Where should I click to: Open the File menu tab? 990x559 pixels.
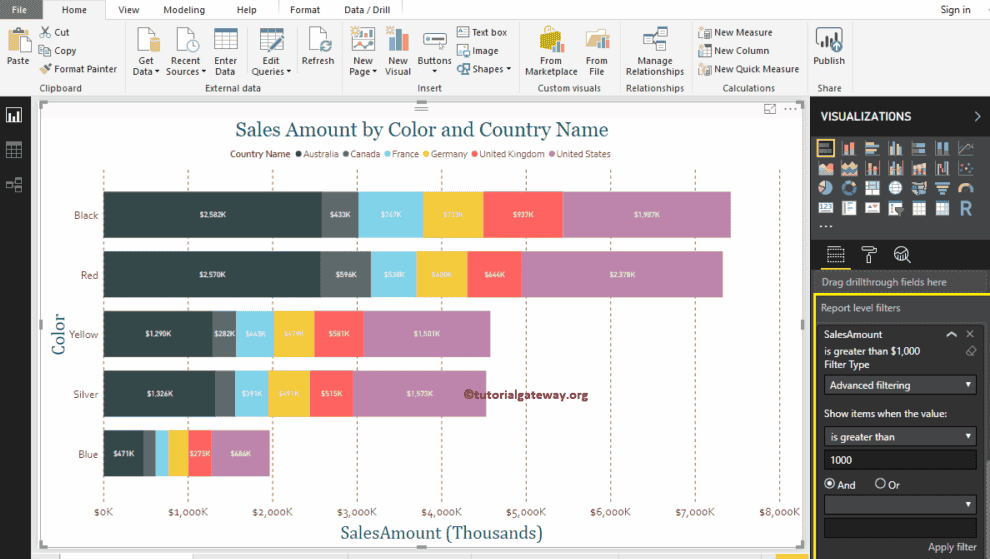[20, 9]
